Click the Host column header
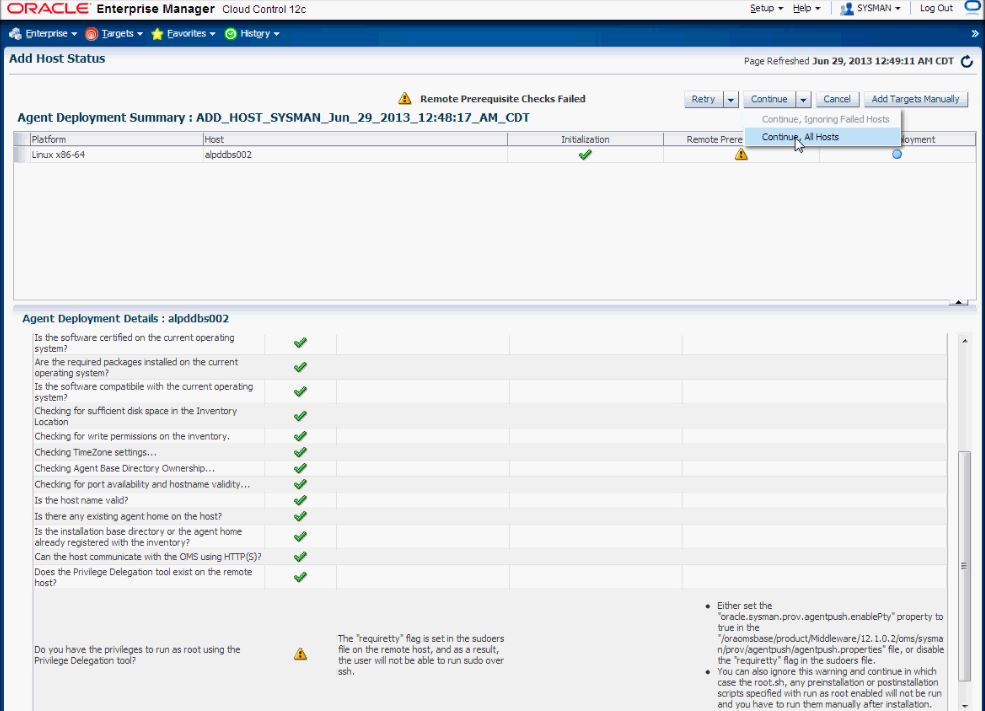 355,139
